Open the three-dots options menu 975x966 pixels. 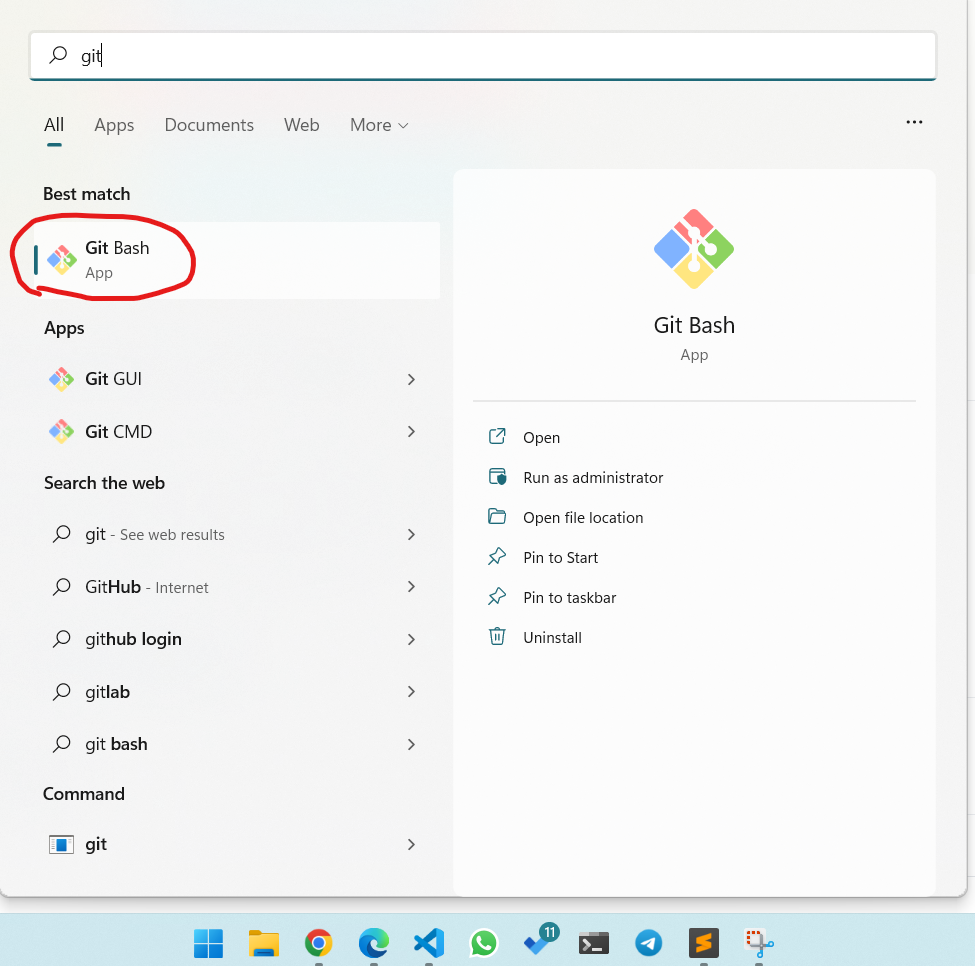914,122
